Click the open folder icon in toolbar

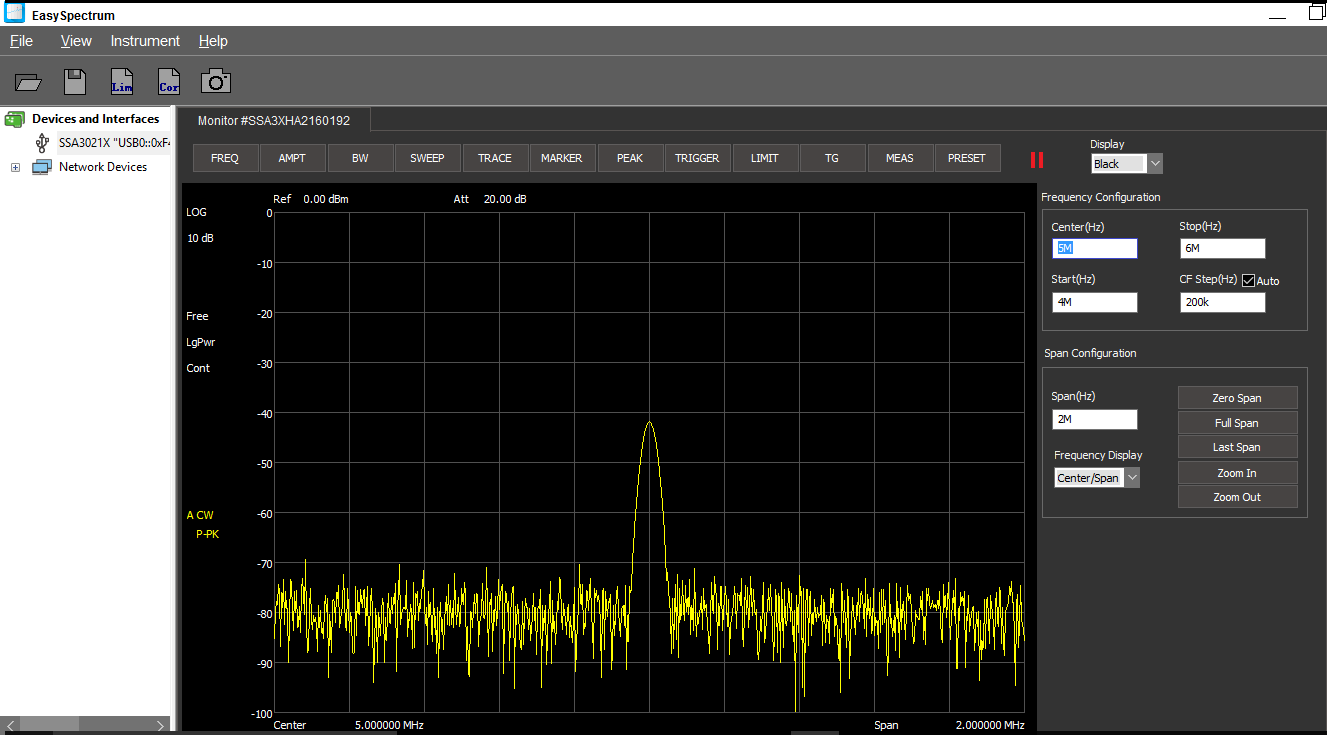(x=29, y=82)
